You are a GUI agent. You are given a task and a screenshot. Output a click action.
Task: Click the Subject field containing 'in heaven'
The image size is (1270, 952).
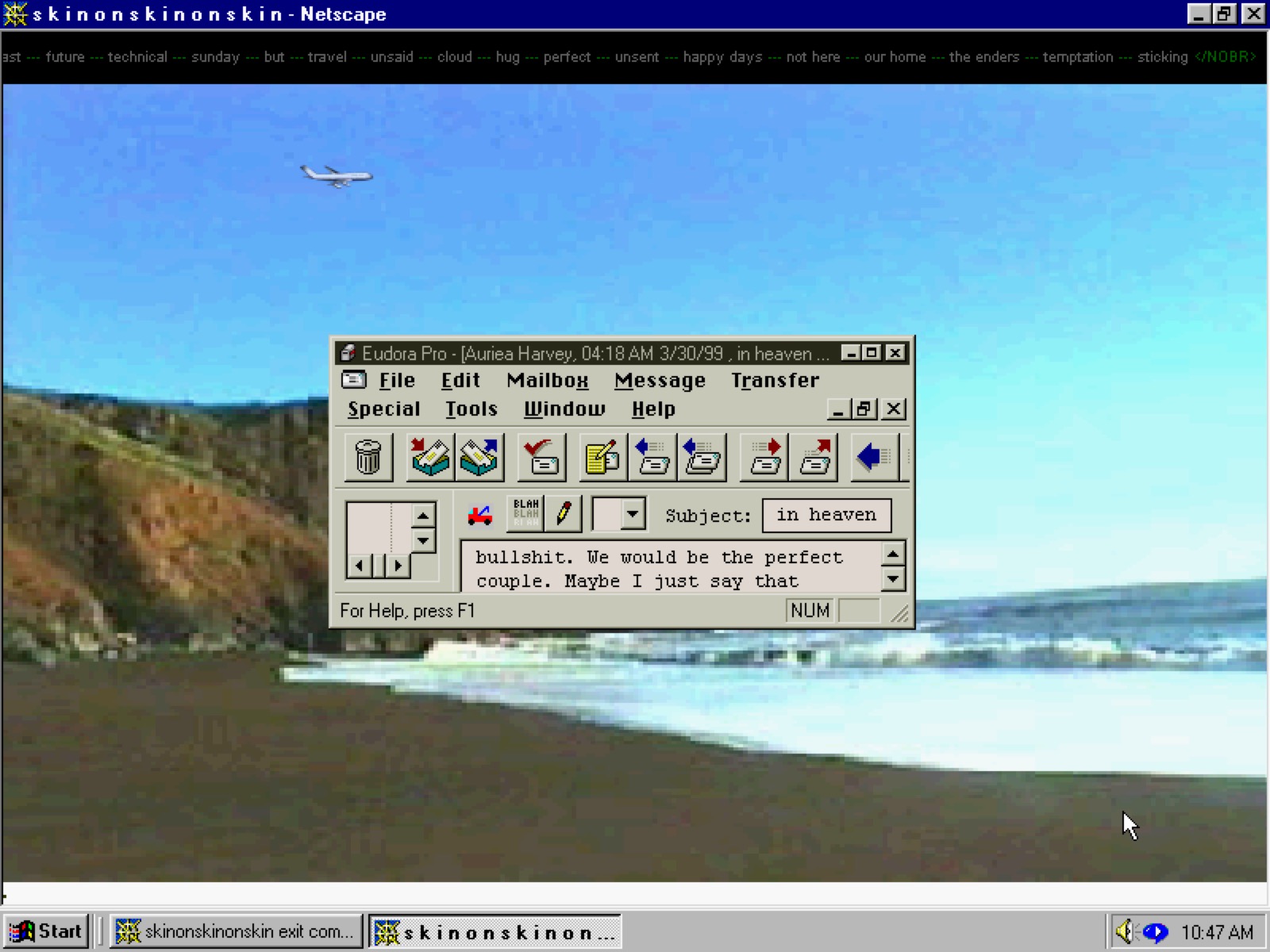[826, 515]
